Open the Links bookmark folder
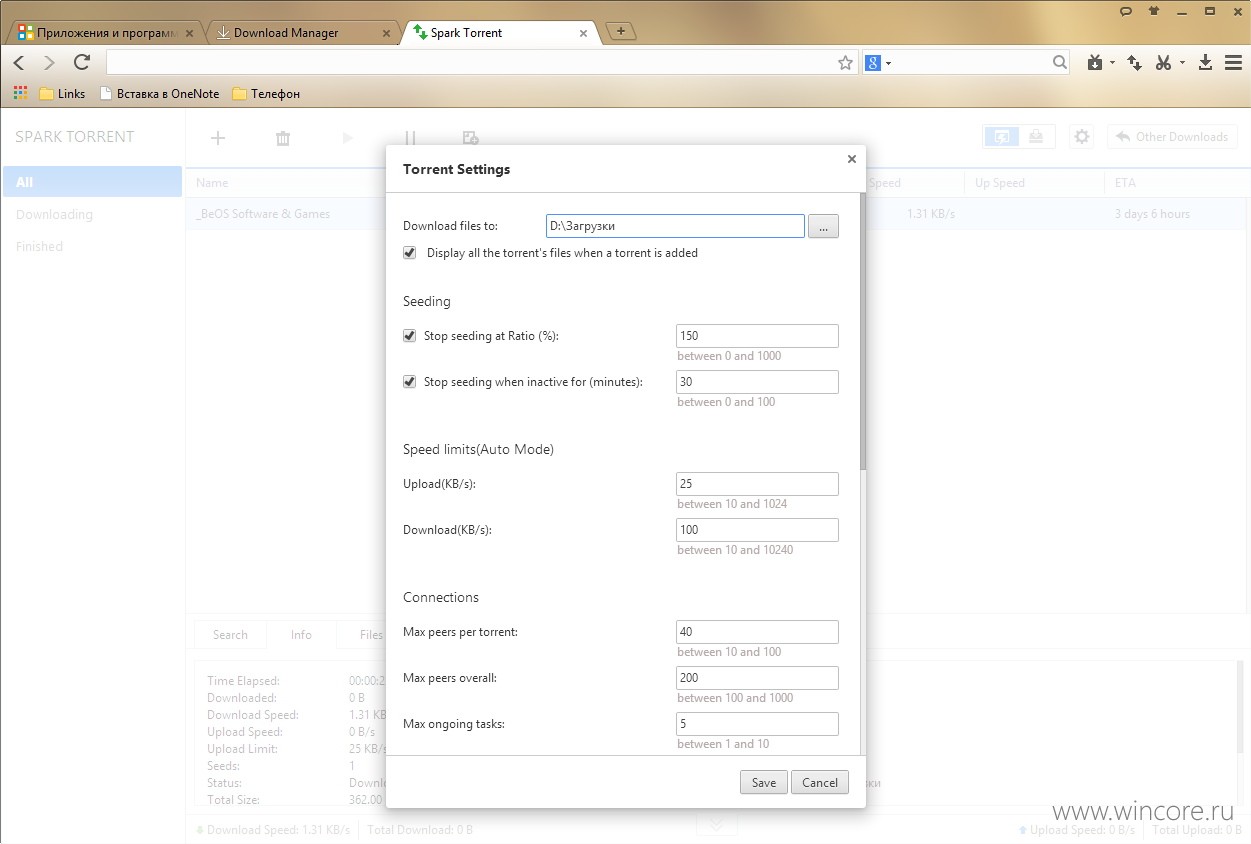The height and width of the screenshot is (844, 1251). click(62, 93)
